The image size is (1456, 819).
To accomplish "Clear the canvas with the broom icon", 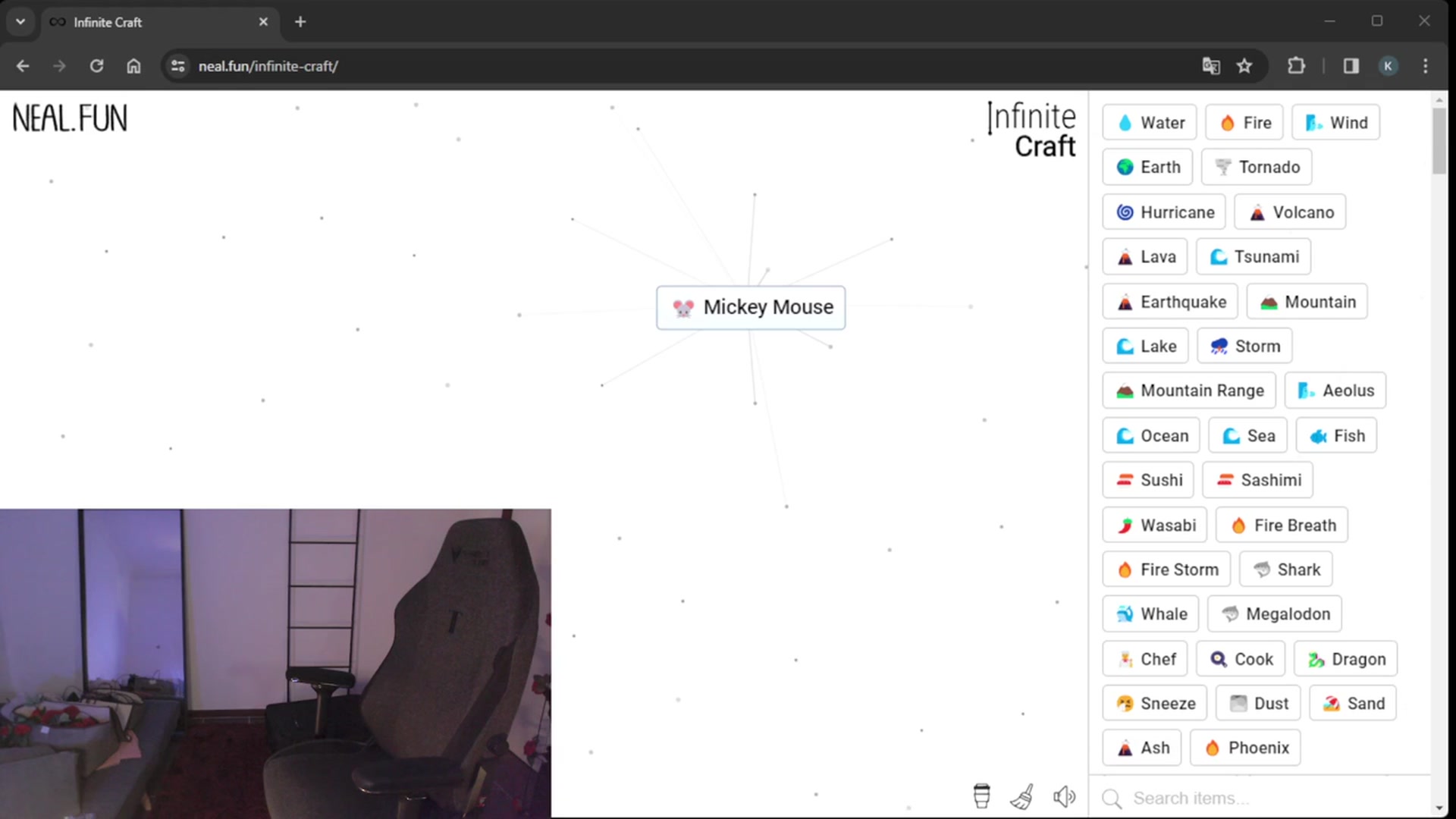I will click(1022, 796).
